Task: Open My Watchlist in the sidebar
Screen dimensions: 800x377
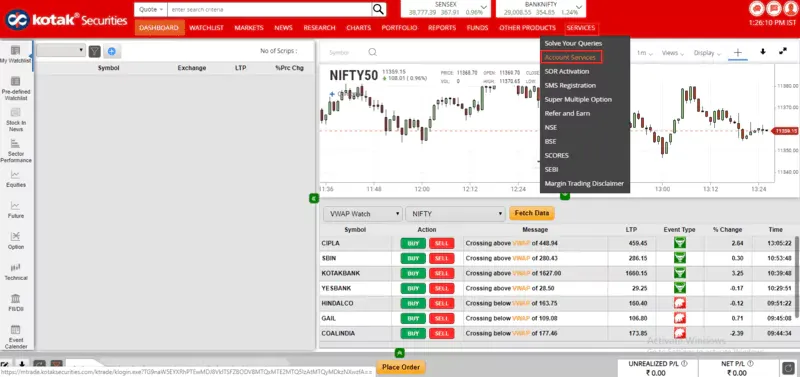Action: click(x=15, y=55)
